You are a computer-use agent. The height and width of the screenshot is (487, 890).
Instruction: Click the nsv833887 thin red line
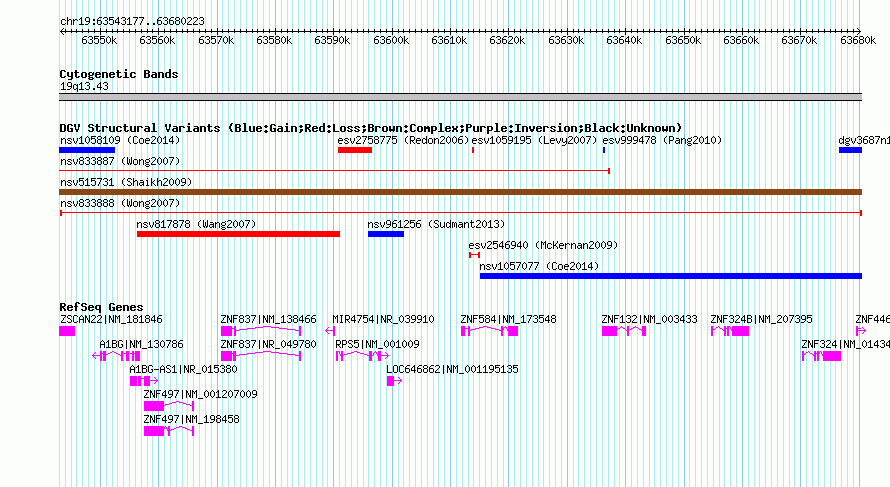[x=334, y=171]
